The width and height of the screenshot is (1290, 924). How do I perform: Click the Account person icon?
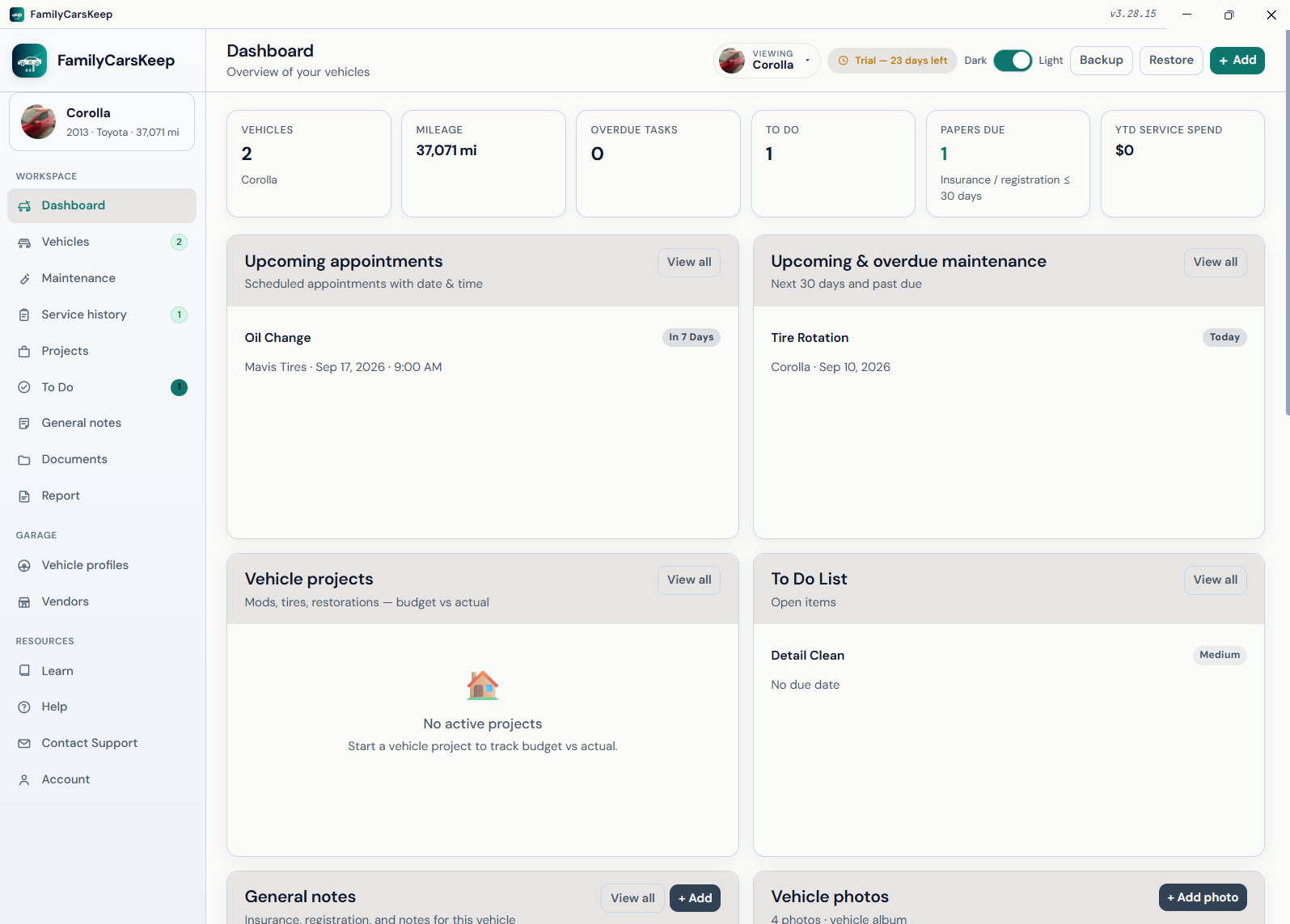[x=24, y=780]
